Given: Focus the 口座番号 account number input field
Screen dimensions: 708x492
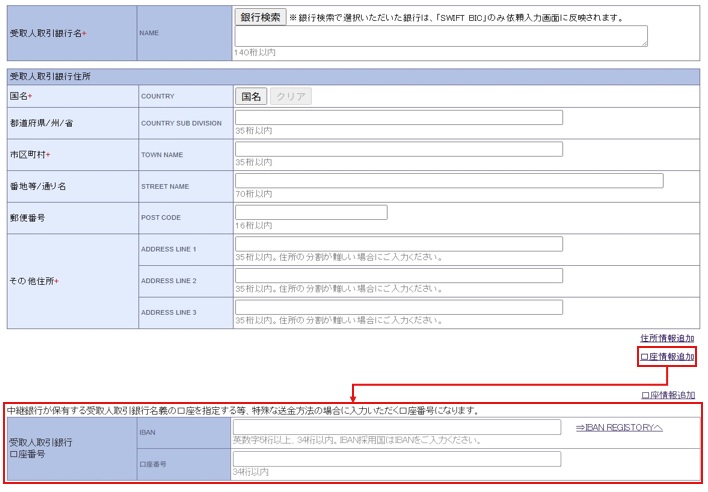Looking at the screenshot, I should [397, 459].
